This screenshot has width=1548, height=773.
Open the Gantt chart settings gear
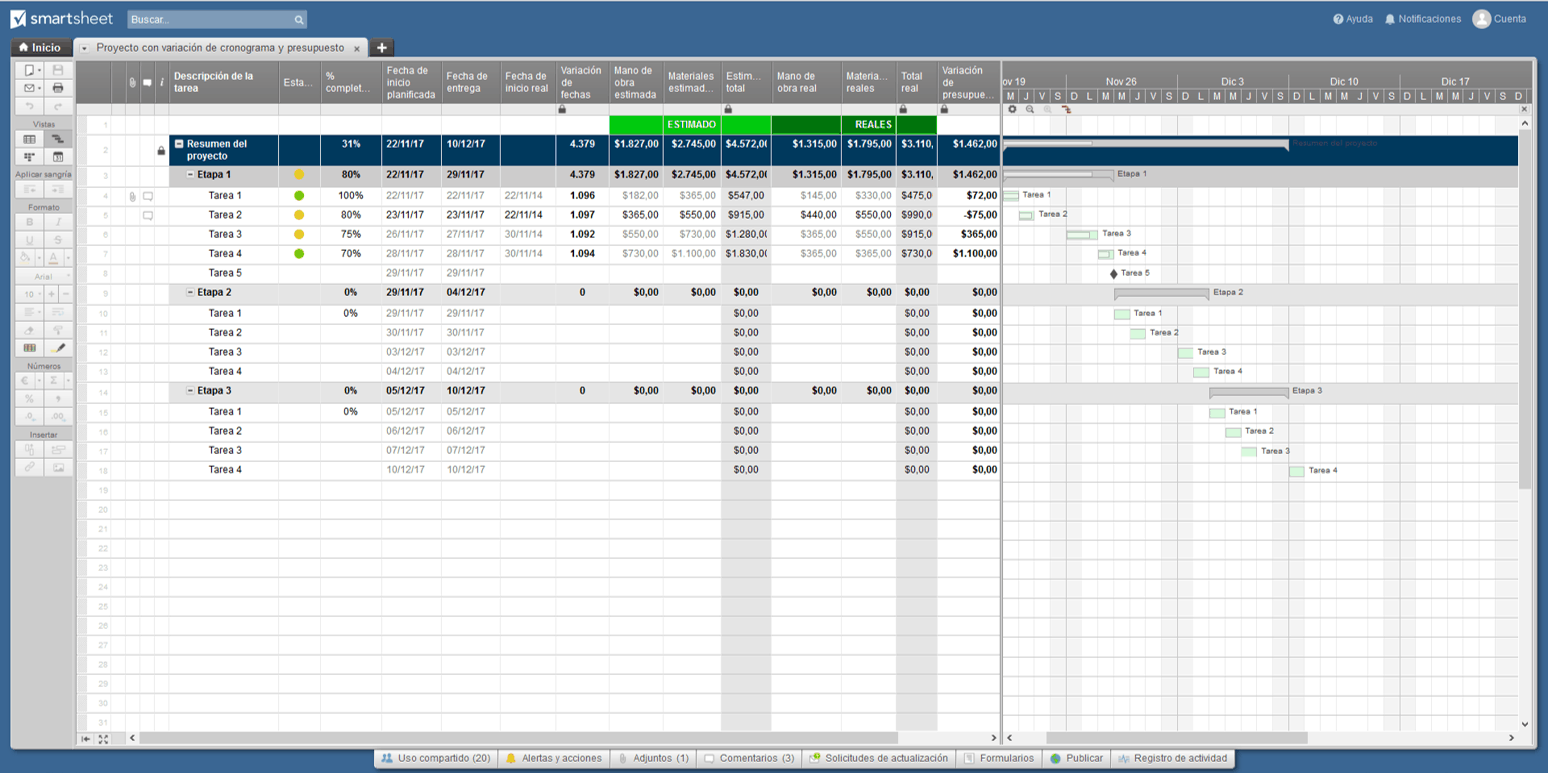point(1012,109)
